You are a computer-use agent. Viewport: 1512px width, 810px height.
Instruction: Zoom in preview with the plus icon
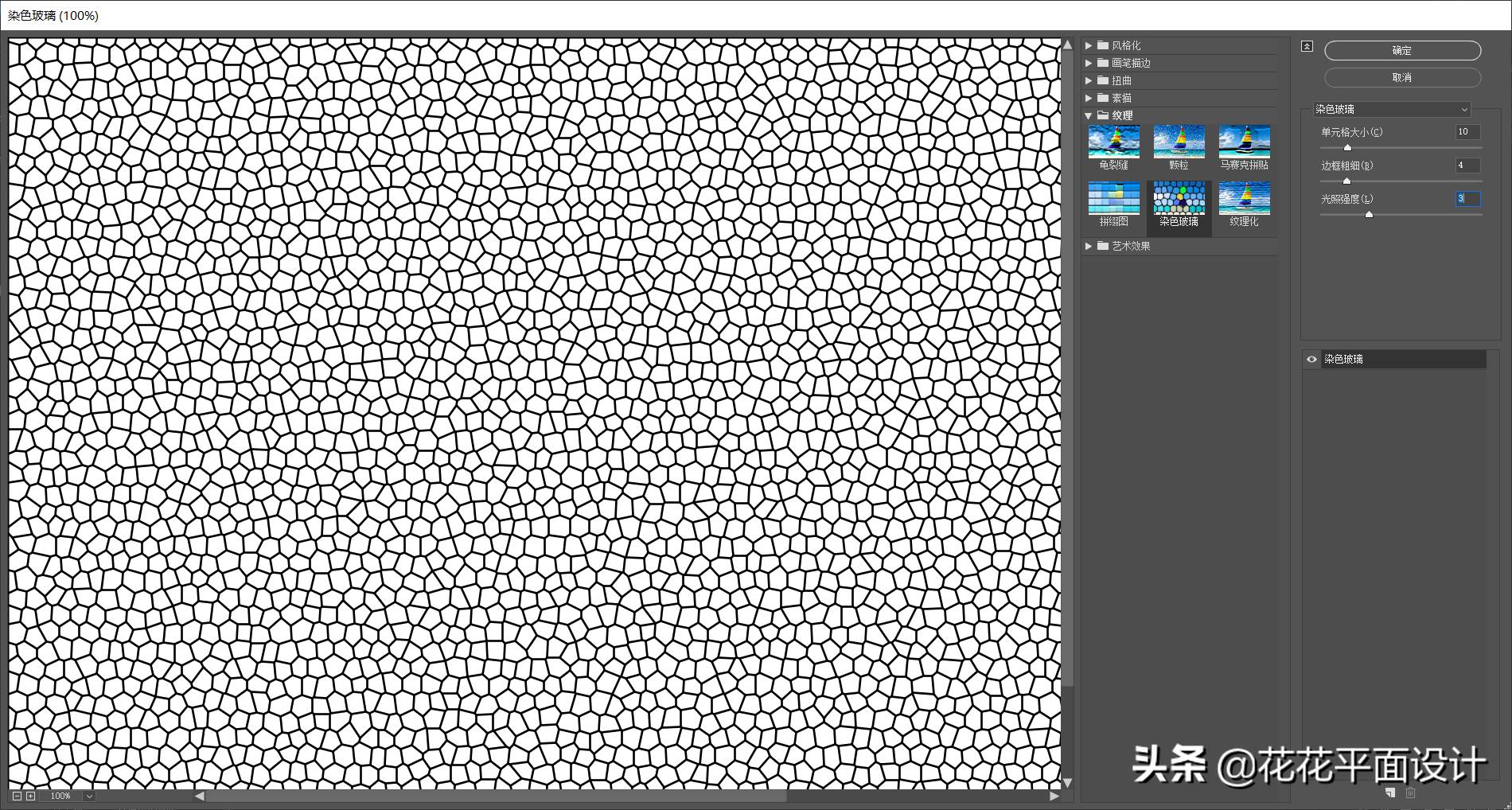(30, 796)
